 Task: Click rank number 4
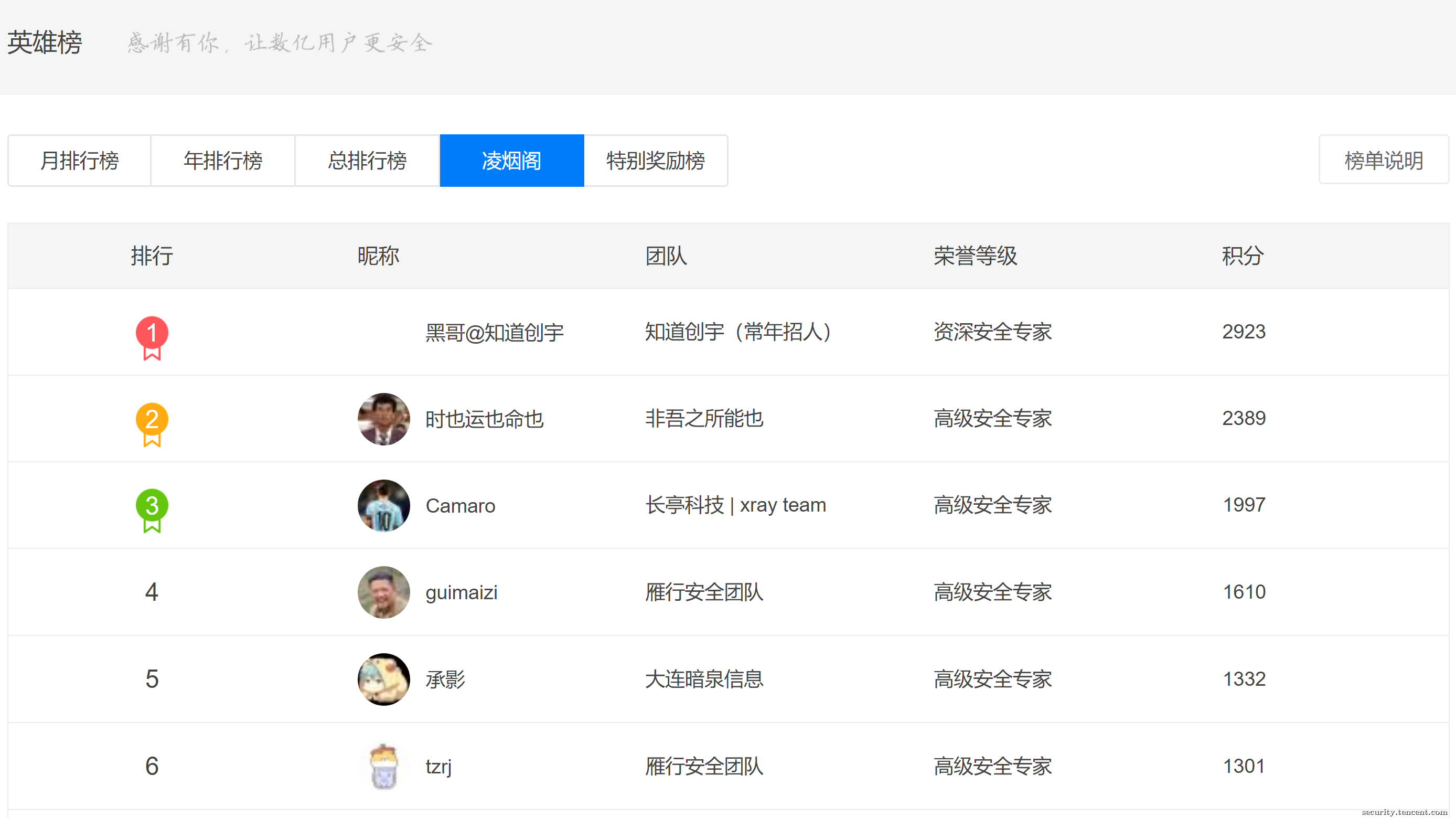[152, 592]
